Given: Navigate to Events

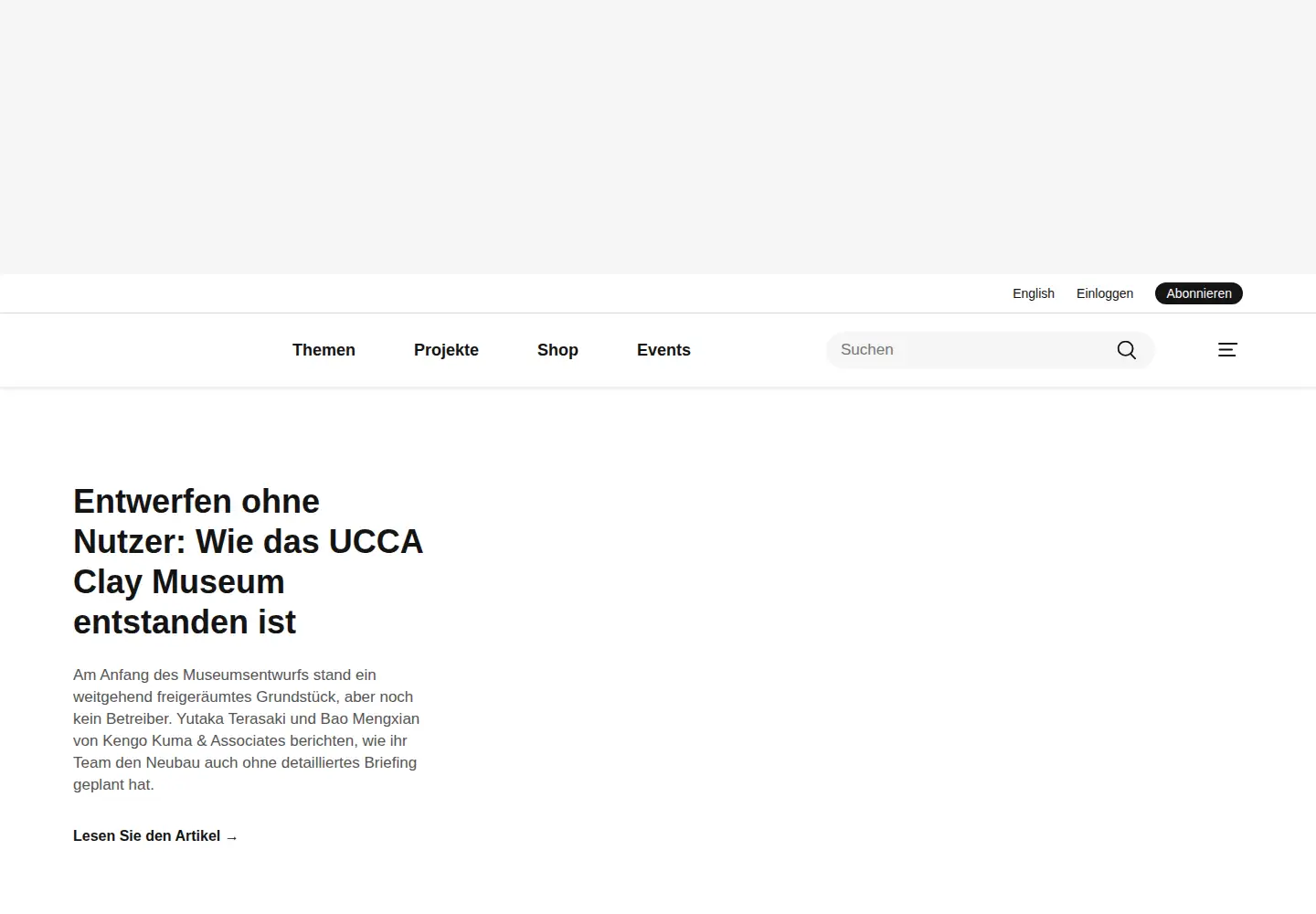Looking at the screenshot, I should click(x=663, y=350).
